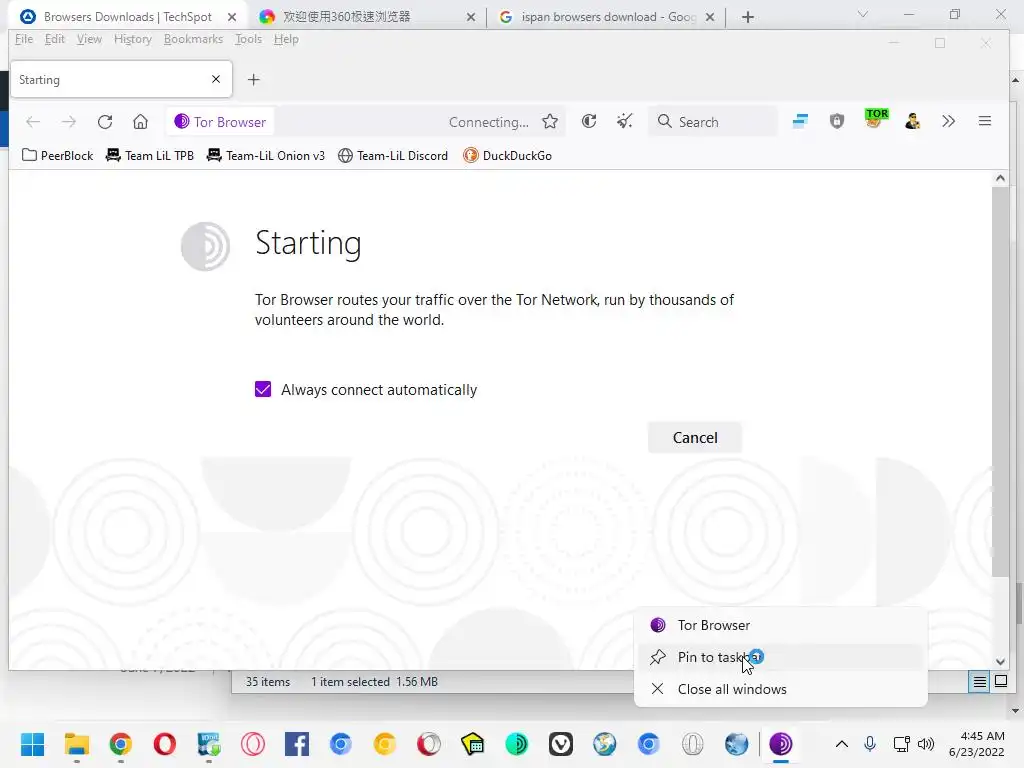The width and height of the screenshot is (1024, 768).
Task: Choose Pin to taskbar
Action: (780, 657)
